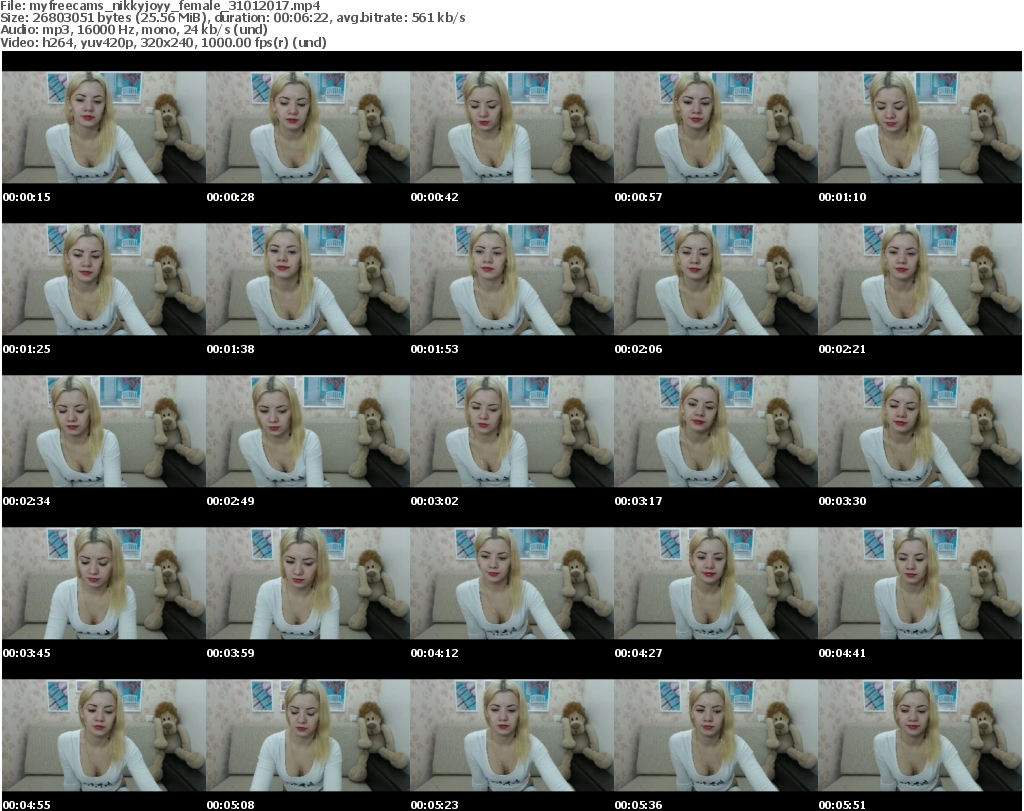The width and height of the screenshot is (1024, 811).
Task: Click the timestamp label 00:05:36
Action: (638, 805)
